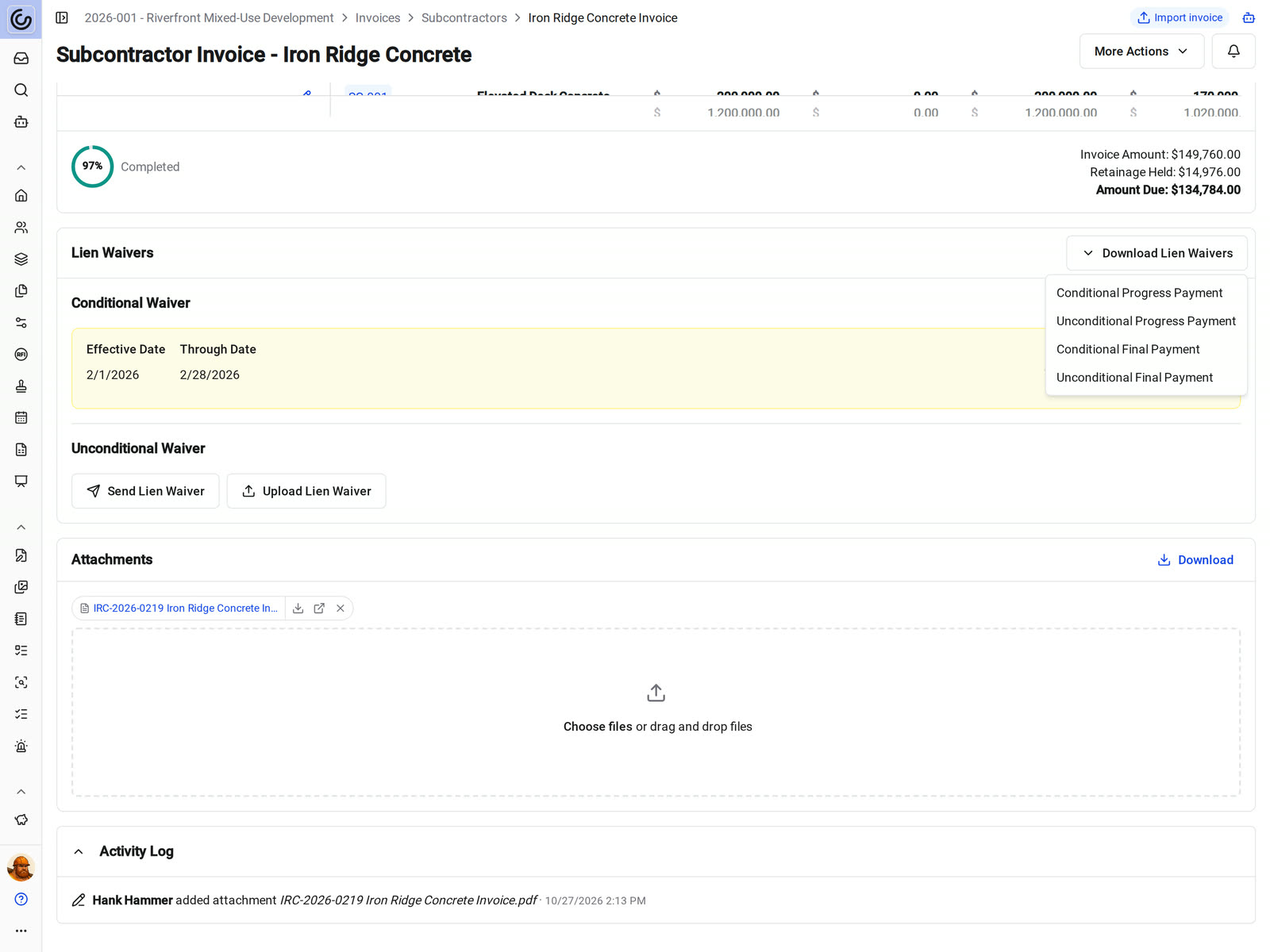Open the scan search icon in the sidebar
Viewport: 1270px width, 952px height.
point(21,682)
